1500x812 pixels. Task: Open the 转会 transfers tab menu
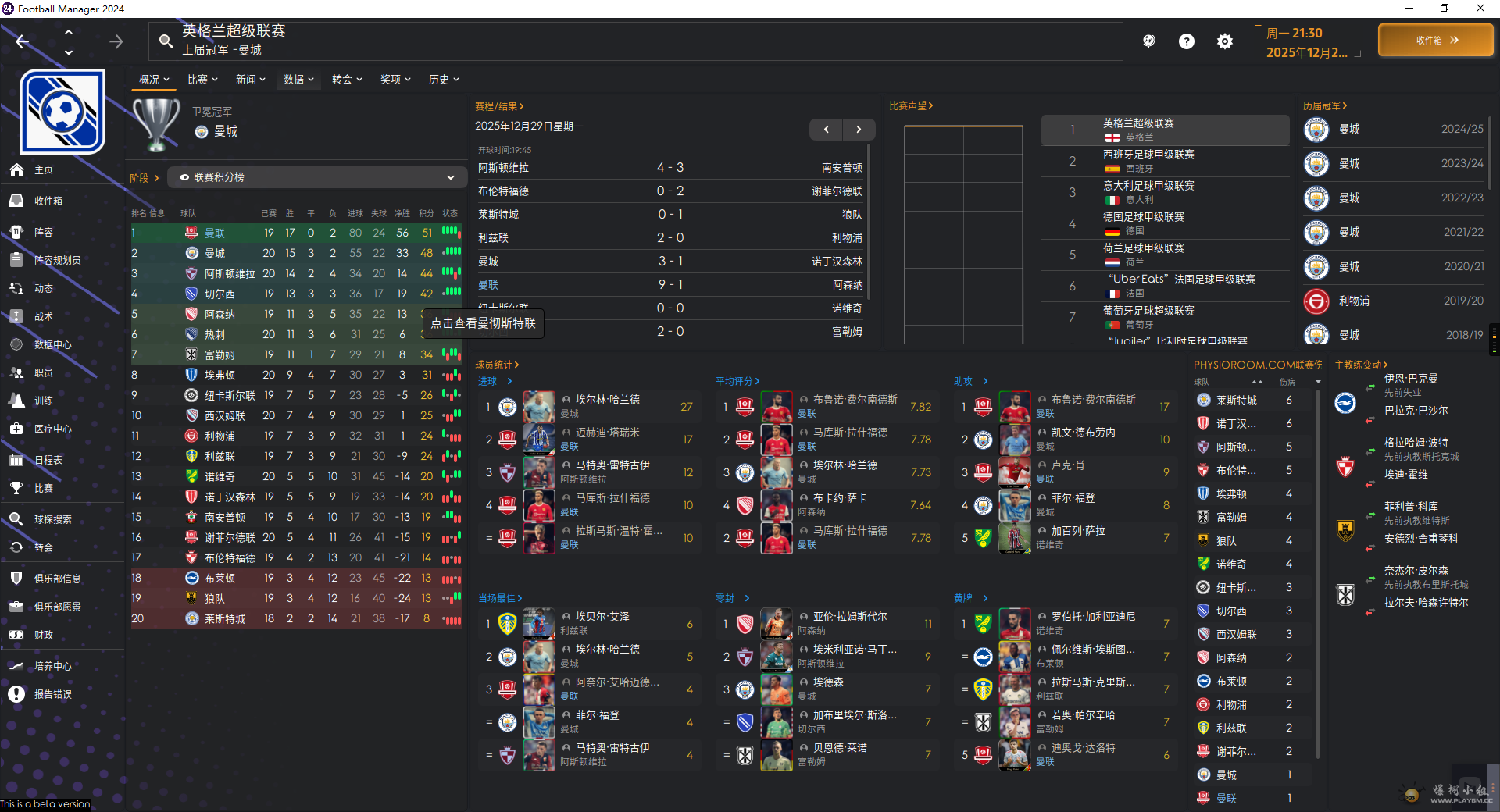click(x=347, y=80)
